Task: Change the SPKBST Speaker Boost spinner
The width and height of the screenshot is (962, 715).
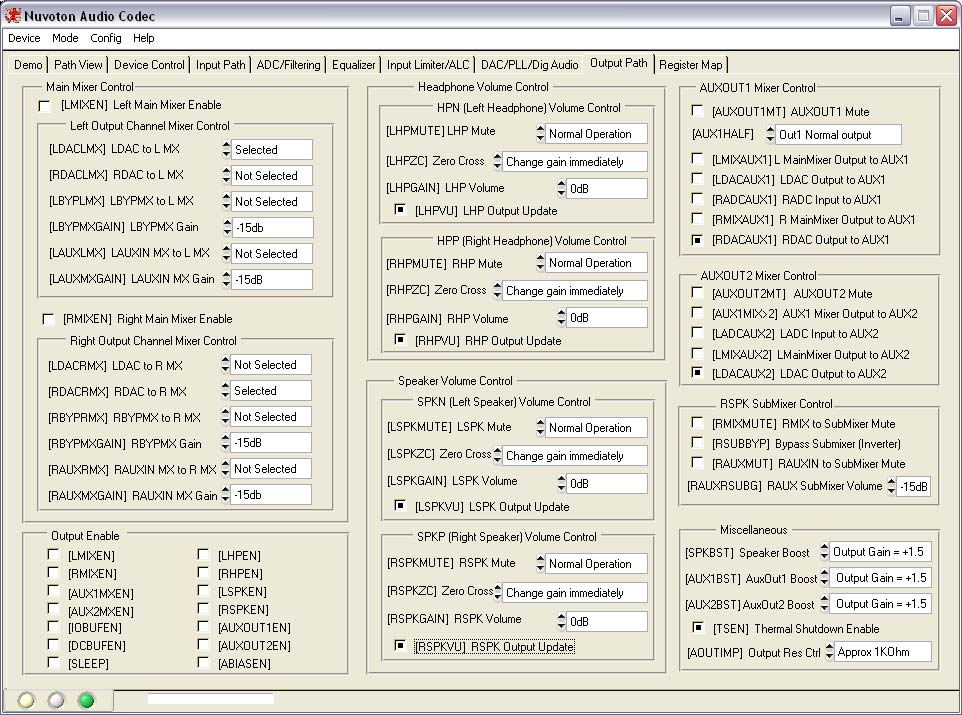Action: [824, 552]
